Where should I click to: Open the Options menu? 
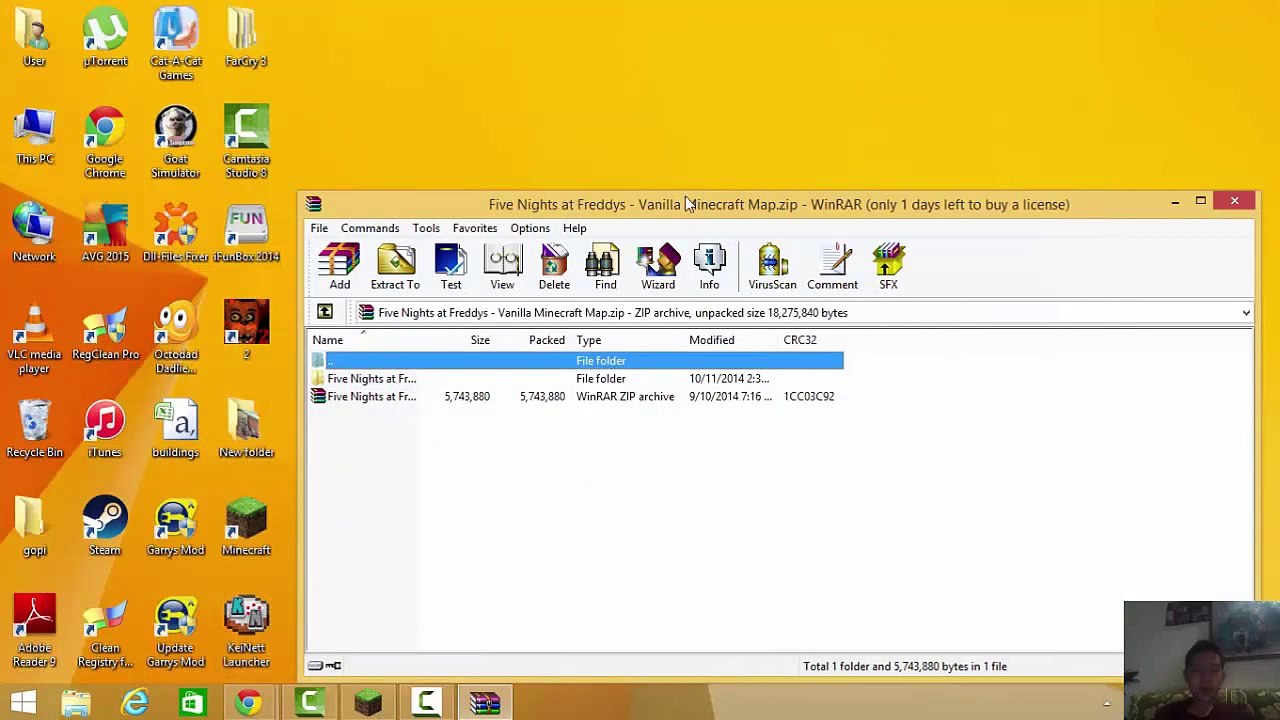tap(530, 228)
